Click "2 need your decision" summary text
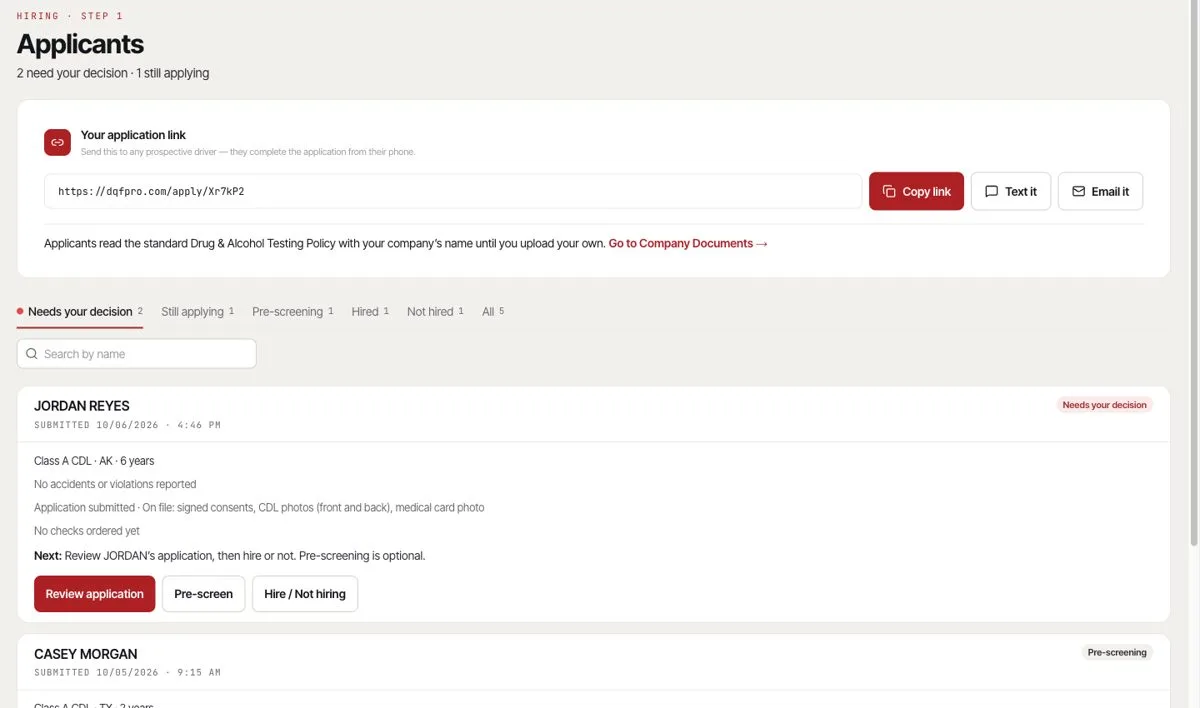This screenshot has height=708, width=1200. [x=72, y=73]
